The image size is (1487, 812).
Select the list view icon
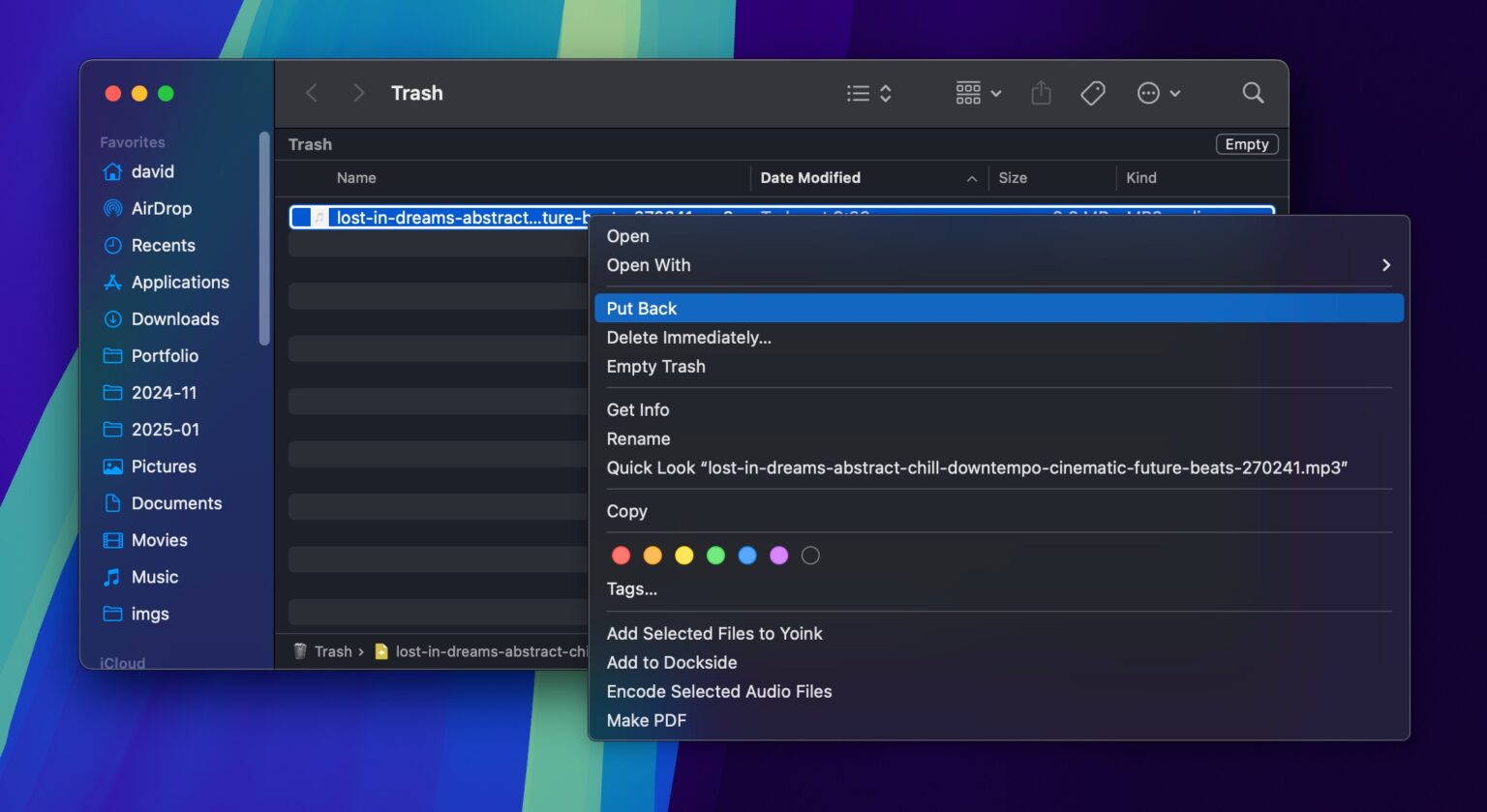pos(858,92)
